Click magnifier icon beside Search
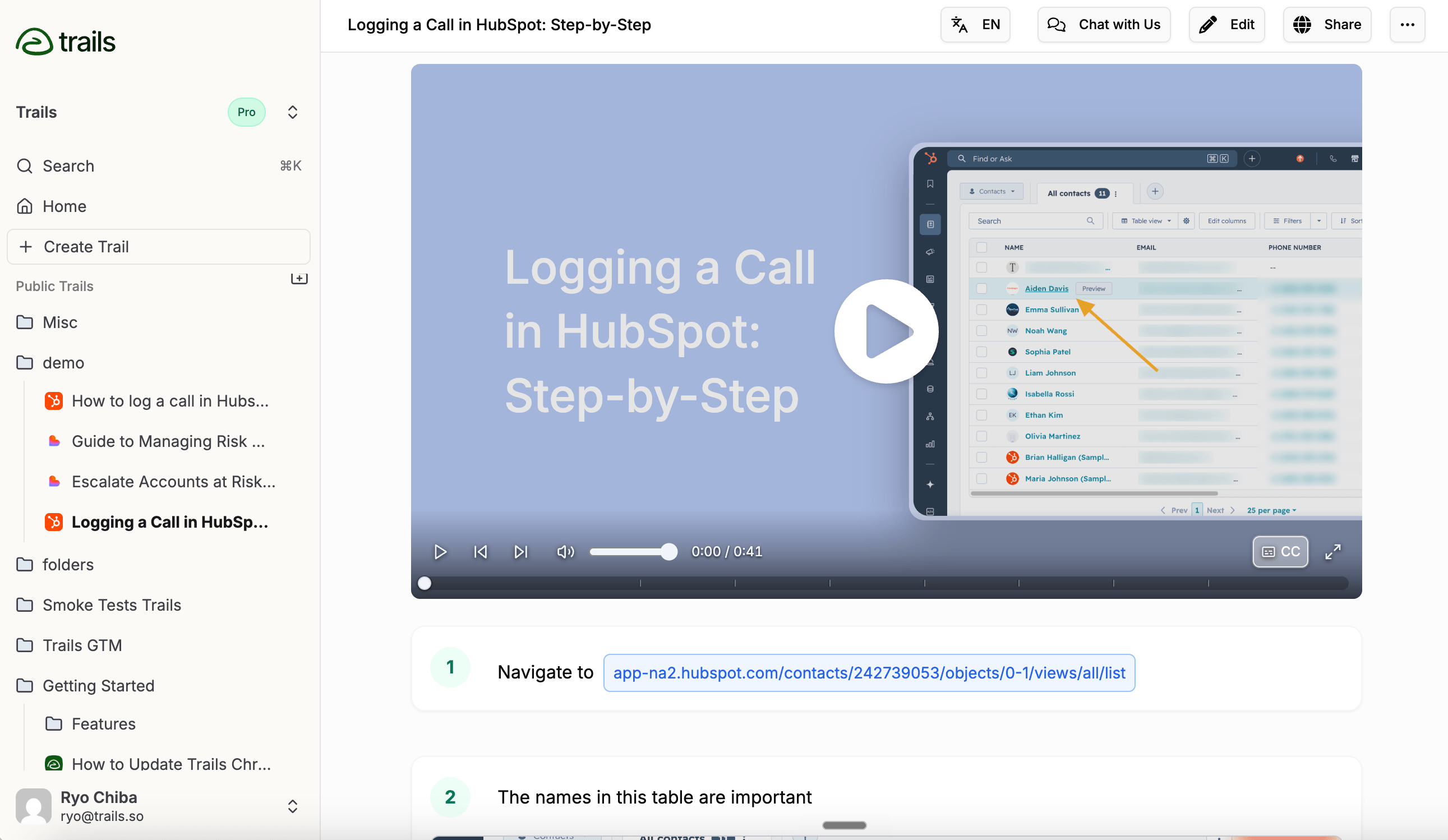Screen dimensions: 1448x840 click(x=24, y=166)
